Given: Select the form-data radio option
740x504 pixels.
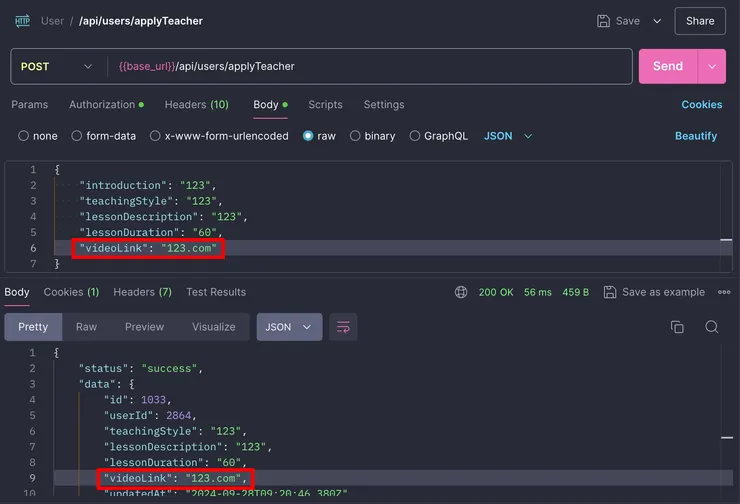Looking at the screenshot, I should pos(78,136).
